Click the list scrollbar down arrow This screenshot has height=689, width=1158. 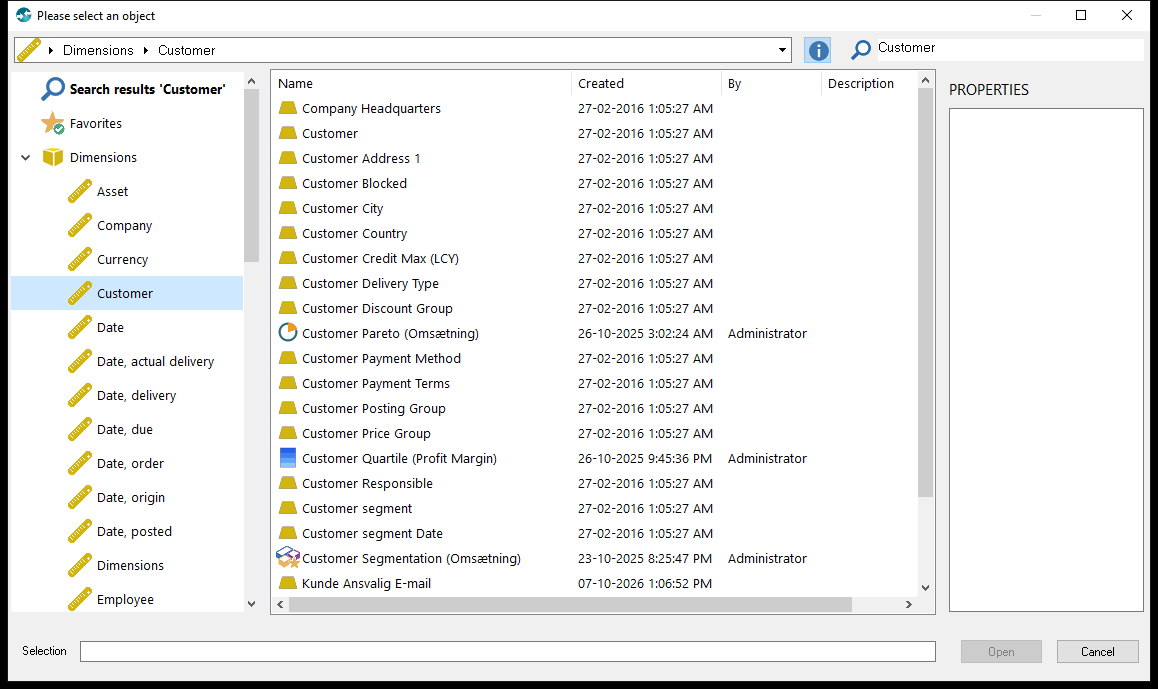click(925, 588)
